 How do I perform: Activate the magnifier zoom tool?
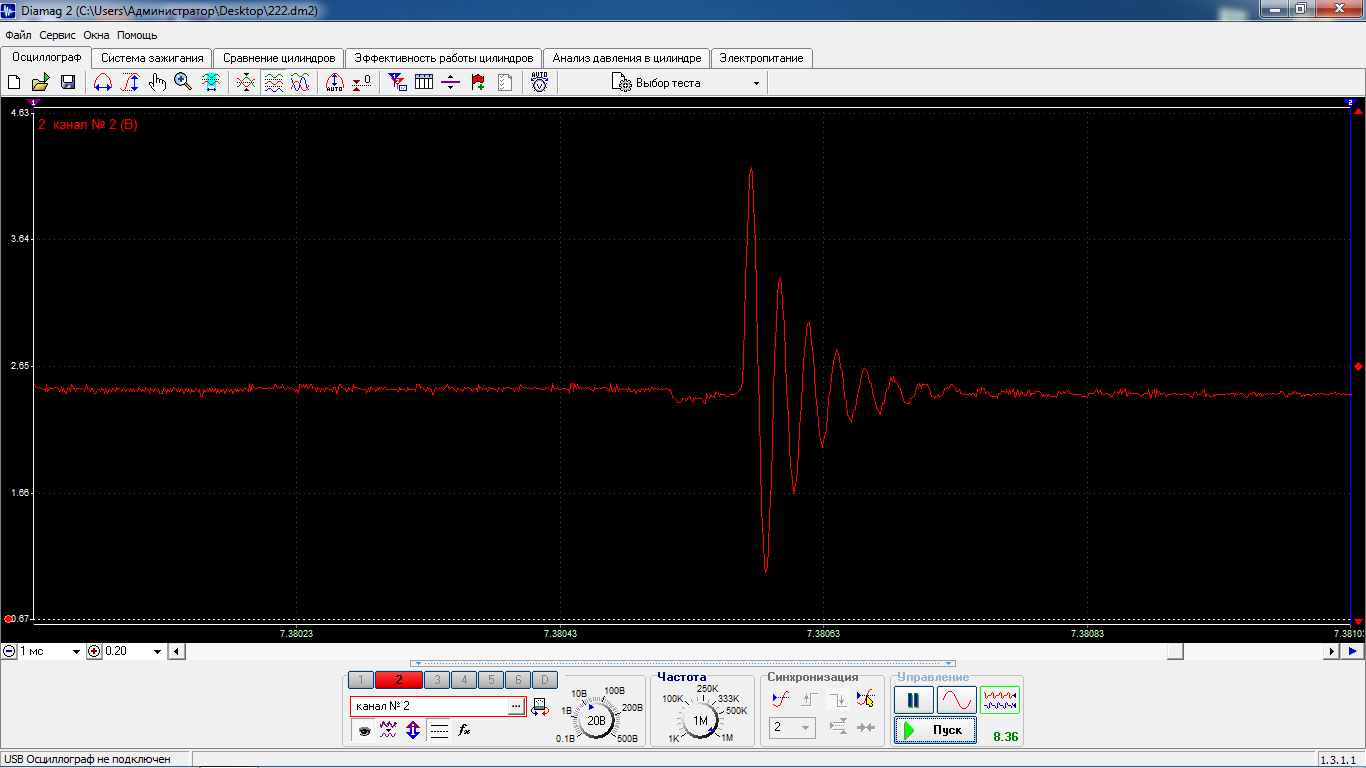[x=183, y=83]
